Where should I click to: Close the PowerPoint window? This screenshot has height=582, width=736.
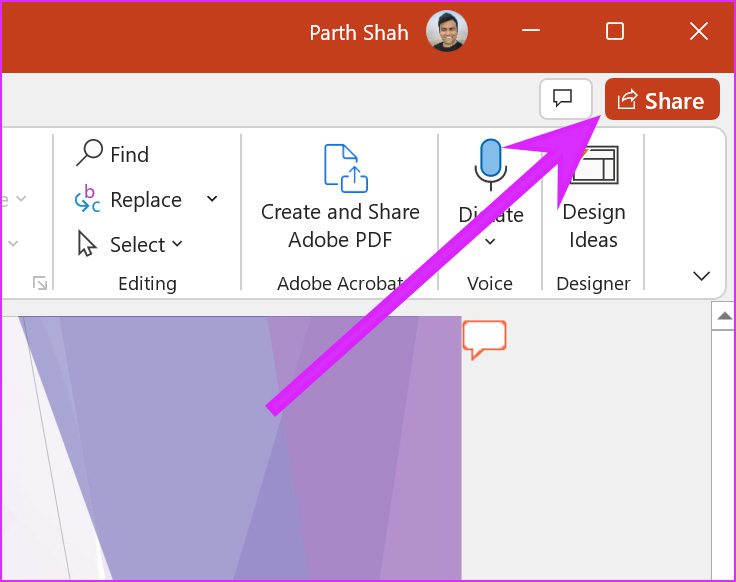click(x=699, y=32)
